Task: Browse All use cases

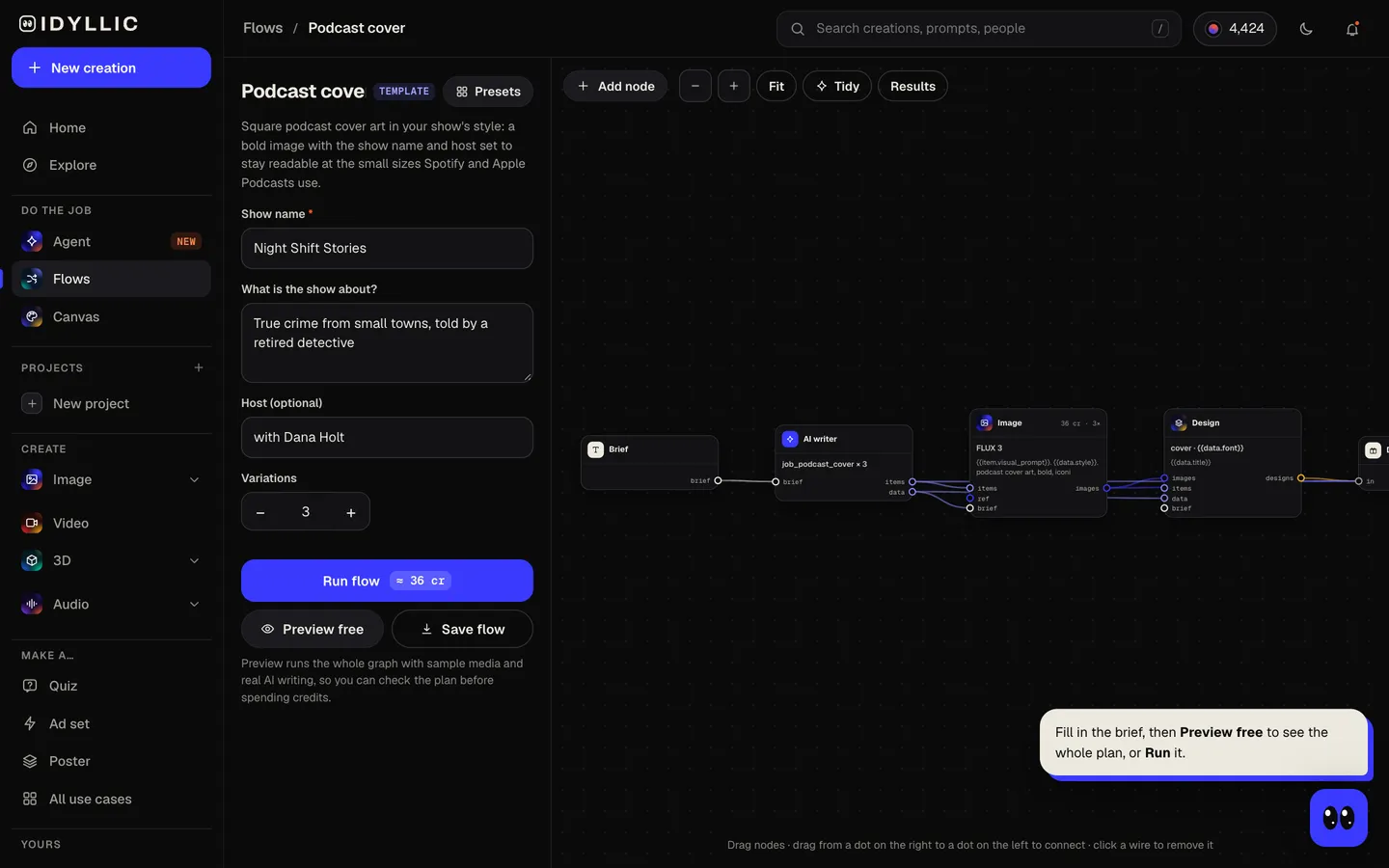Action: 111,799
